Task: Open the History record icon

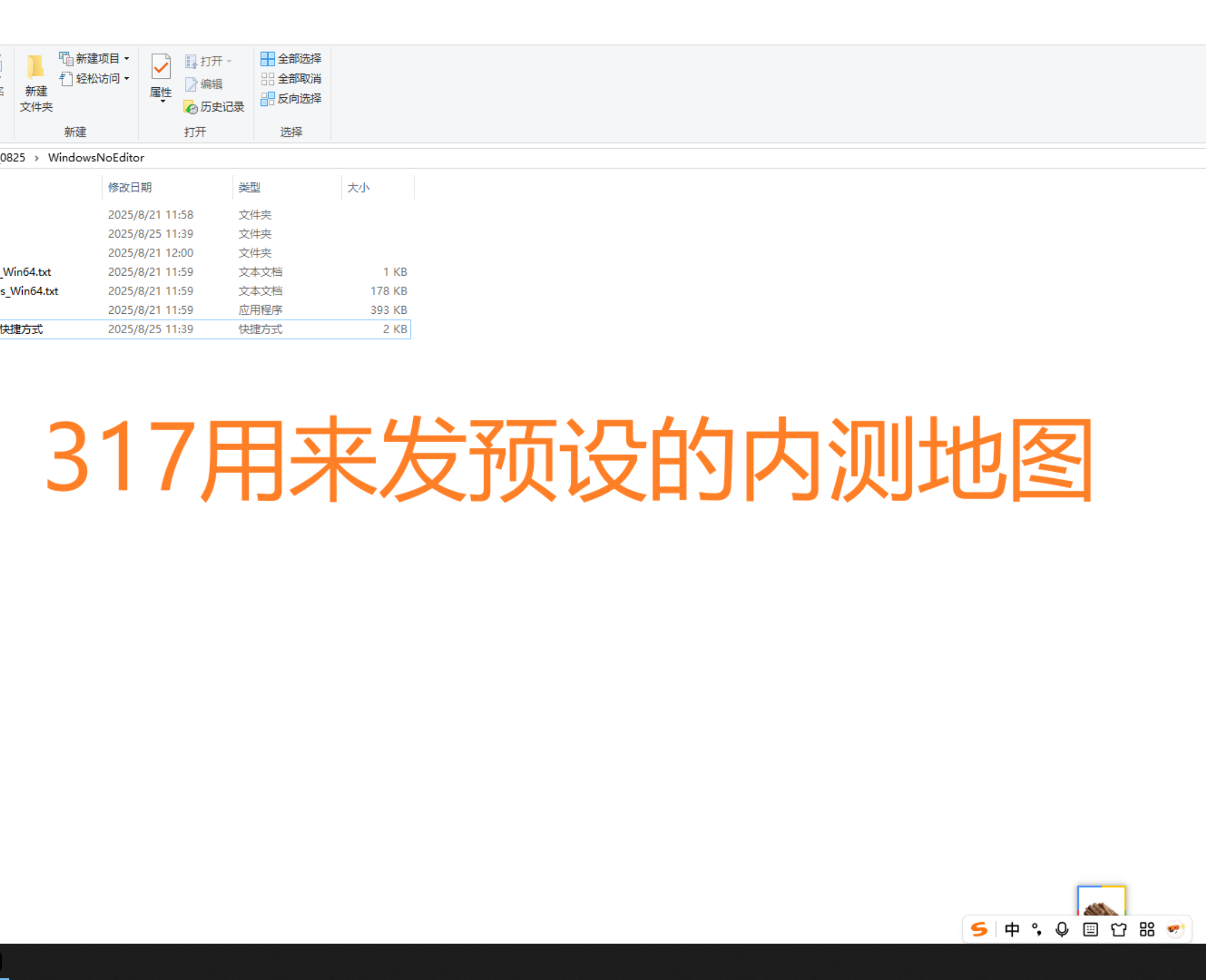Action: [191, 107]
